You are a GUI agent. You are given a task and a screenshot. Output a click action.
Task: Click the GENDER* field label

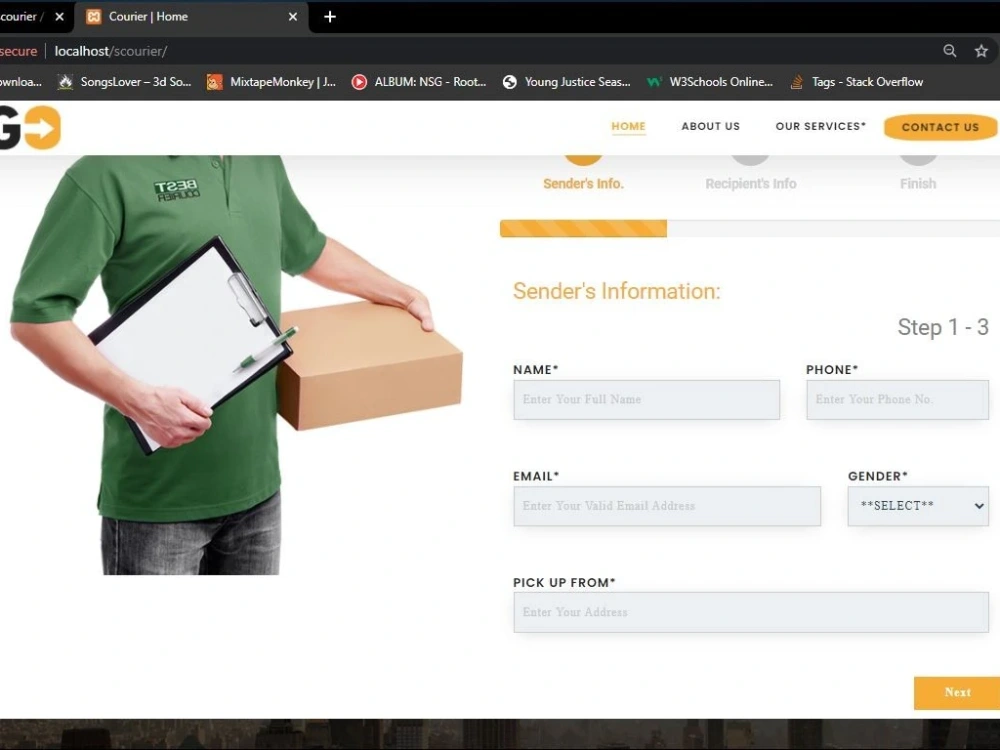click(878, 476)
